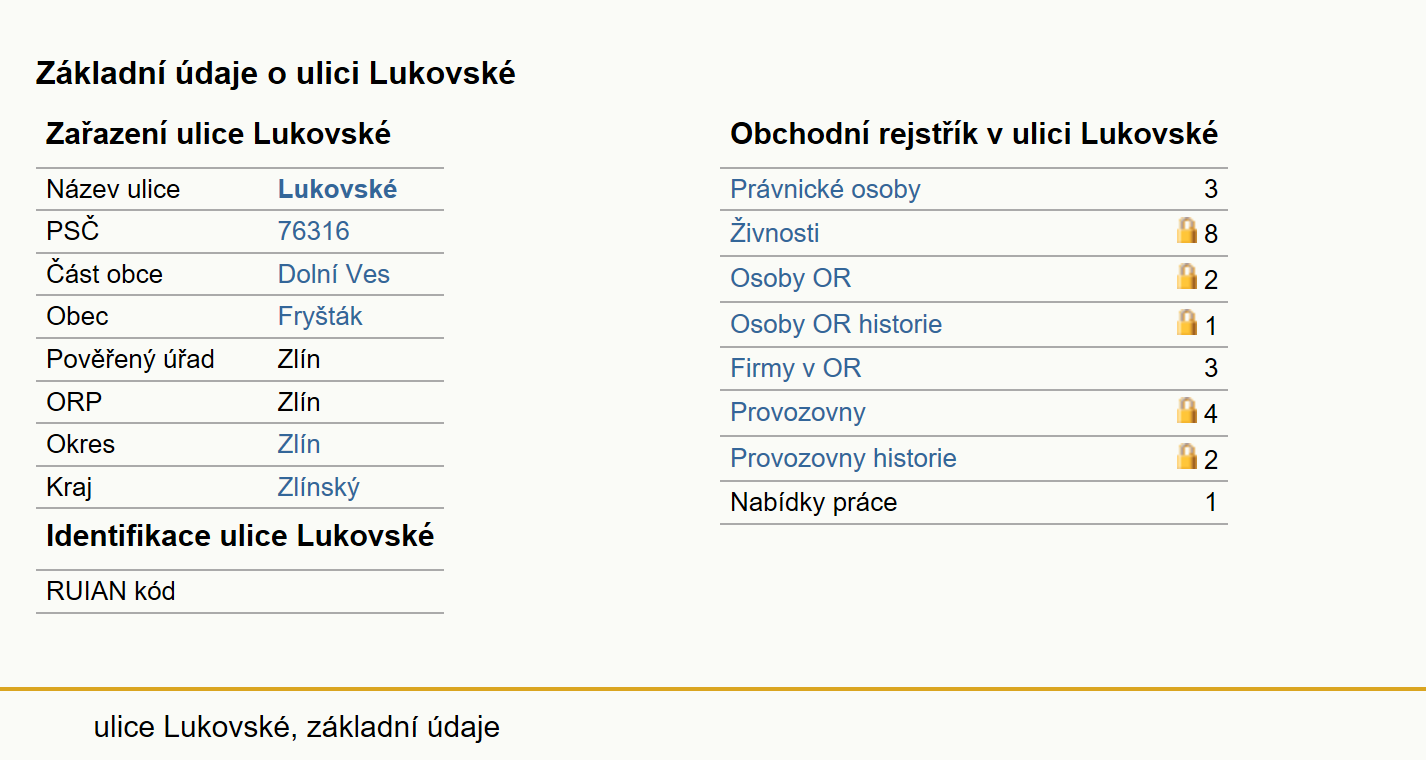Click the lock icon beside Živnosti
The width and height of the screenshot is (1426, 760).
1187,231
